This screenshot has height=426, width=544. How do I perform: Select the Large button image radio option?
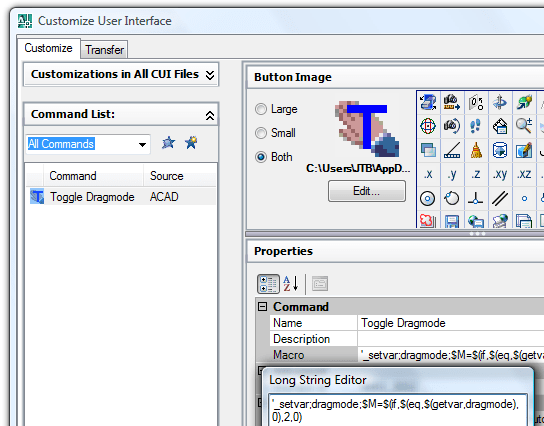coord(261,109)
